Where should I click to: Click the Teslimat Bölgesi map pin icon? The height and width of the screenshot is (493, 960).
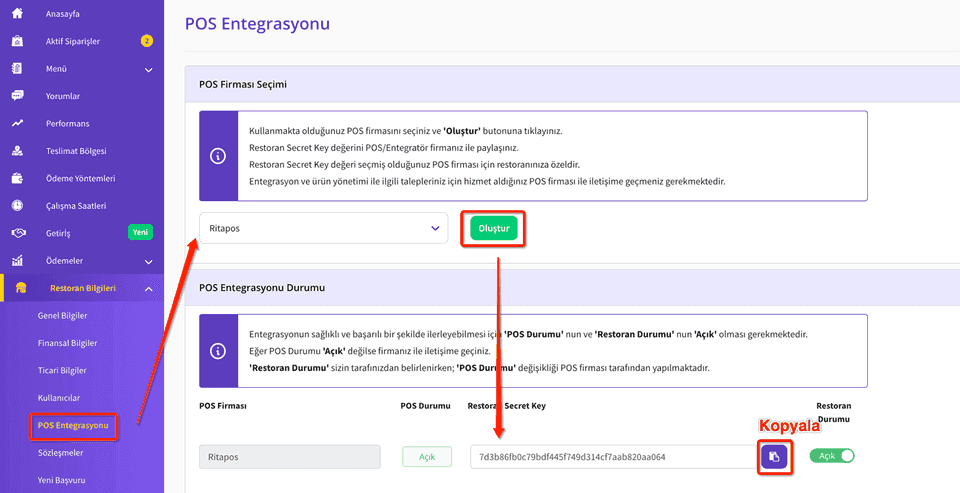click(x=17, y=151)
